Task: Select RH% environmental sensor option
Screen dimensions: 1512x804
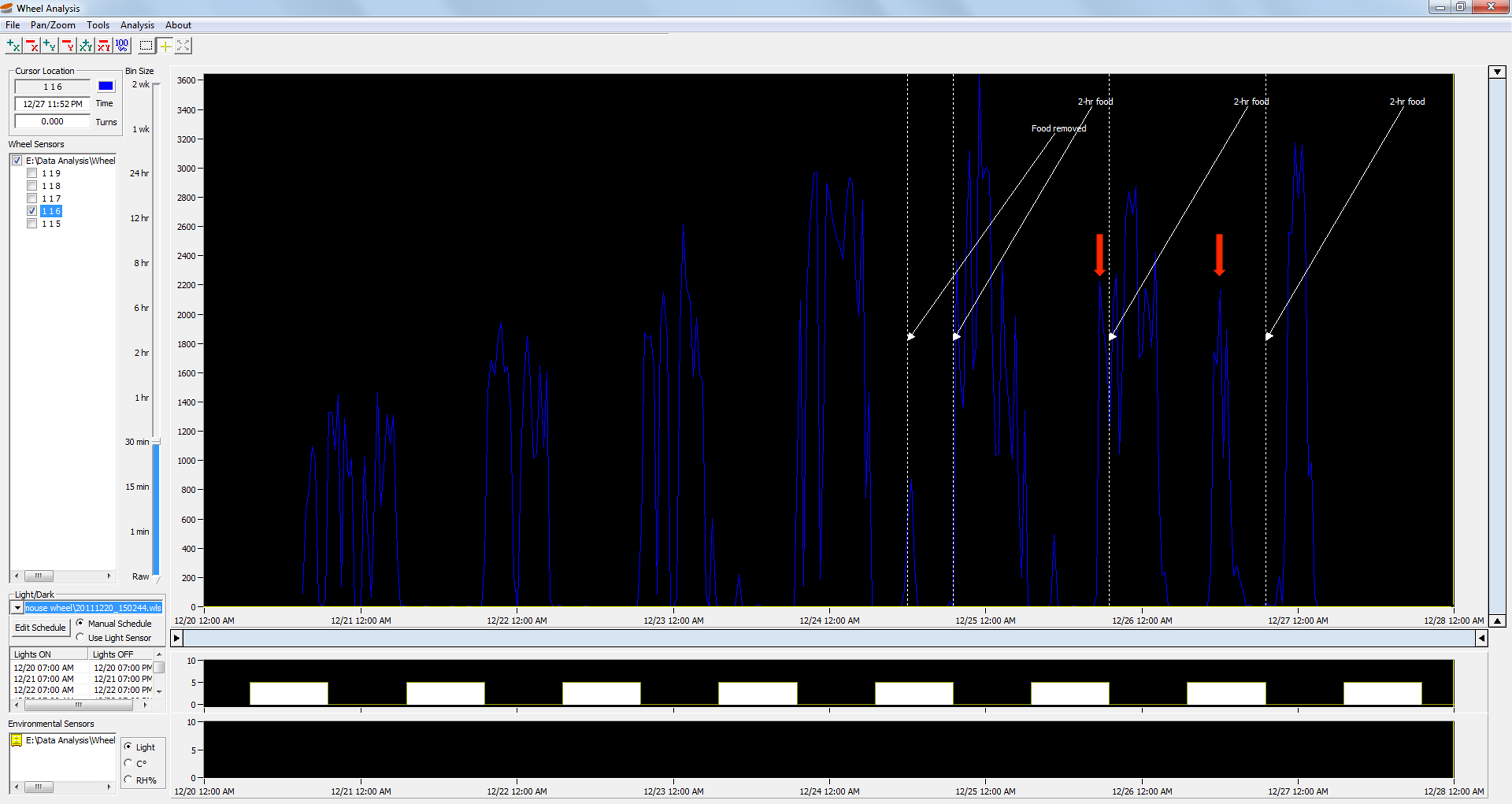Action: point(128,779)
